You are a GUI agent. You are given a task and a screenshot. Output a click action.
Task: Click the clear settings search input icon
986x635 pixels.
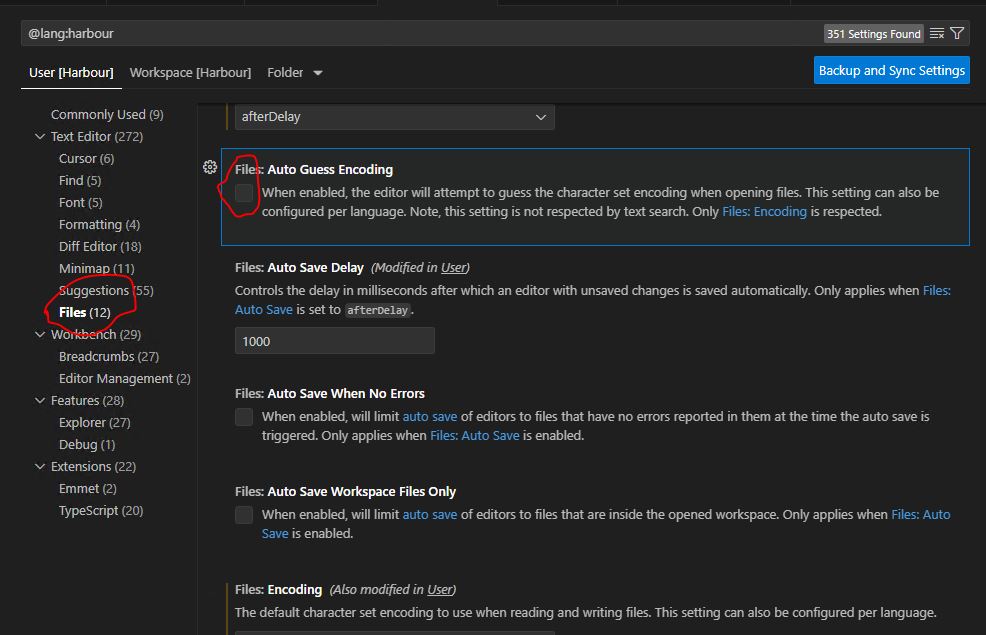937,33
